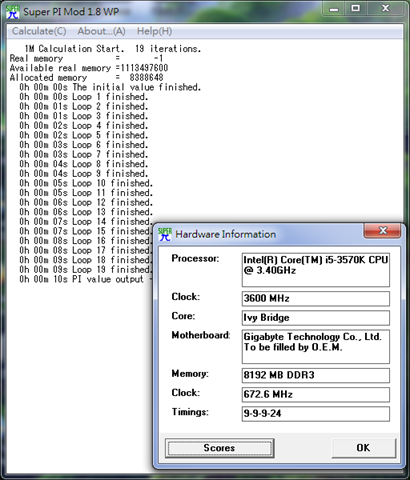Click the 'Loop 15 finished' line

[85, 232]
